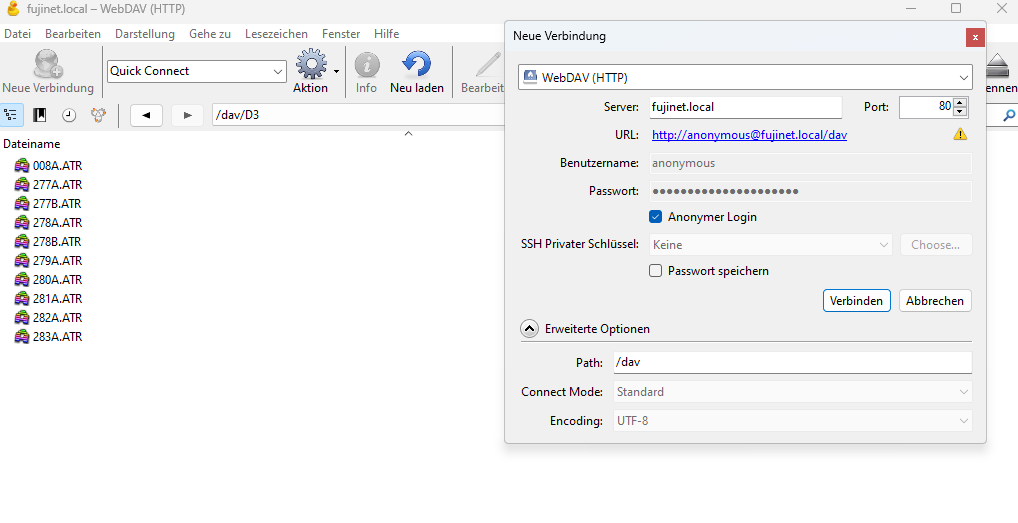
Task: Open the Aktion dropdown arrow
Action: tap(336, 71)
